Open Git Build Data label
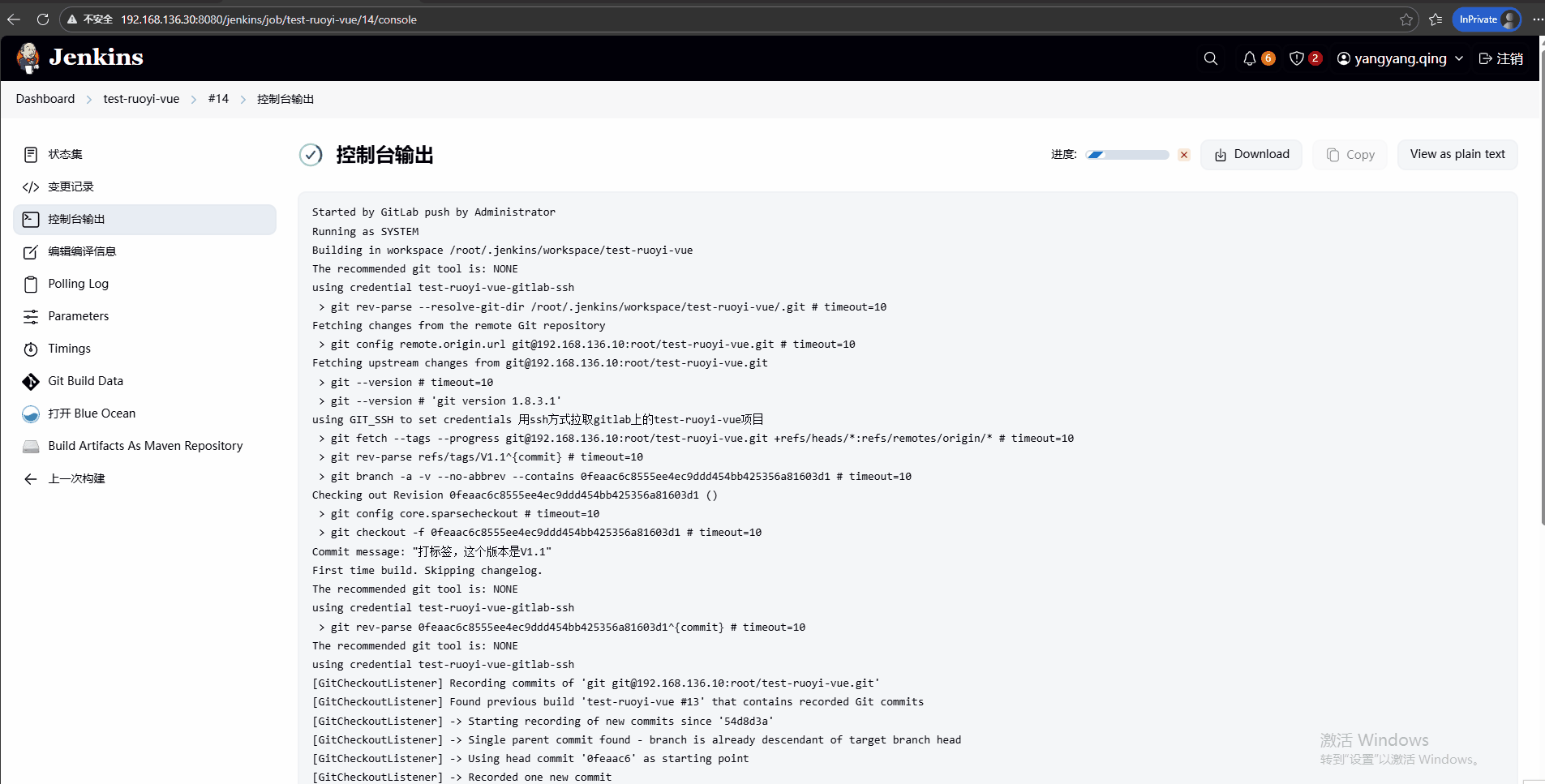Viewport: 1545px width, 784px height. pos(85,381)
